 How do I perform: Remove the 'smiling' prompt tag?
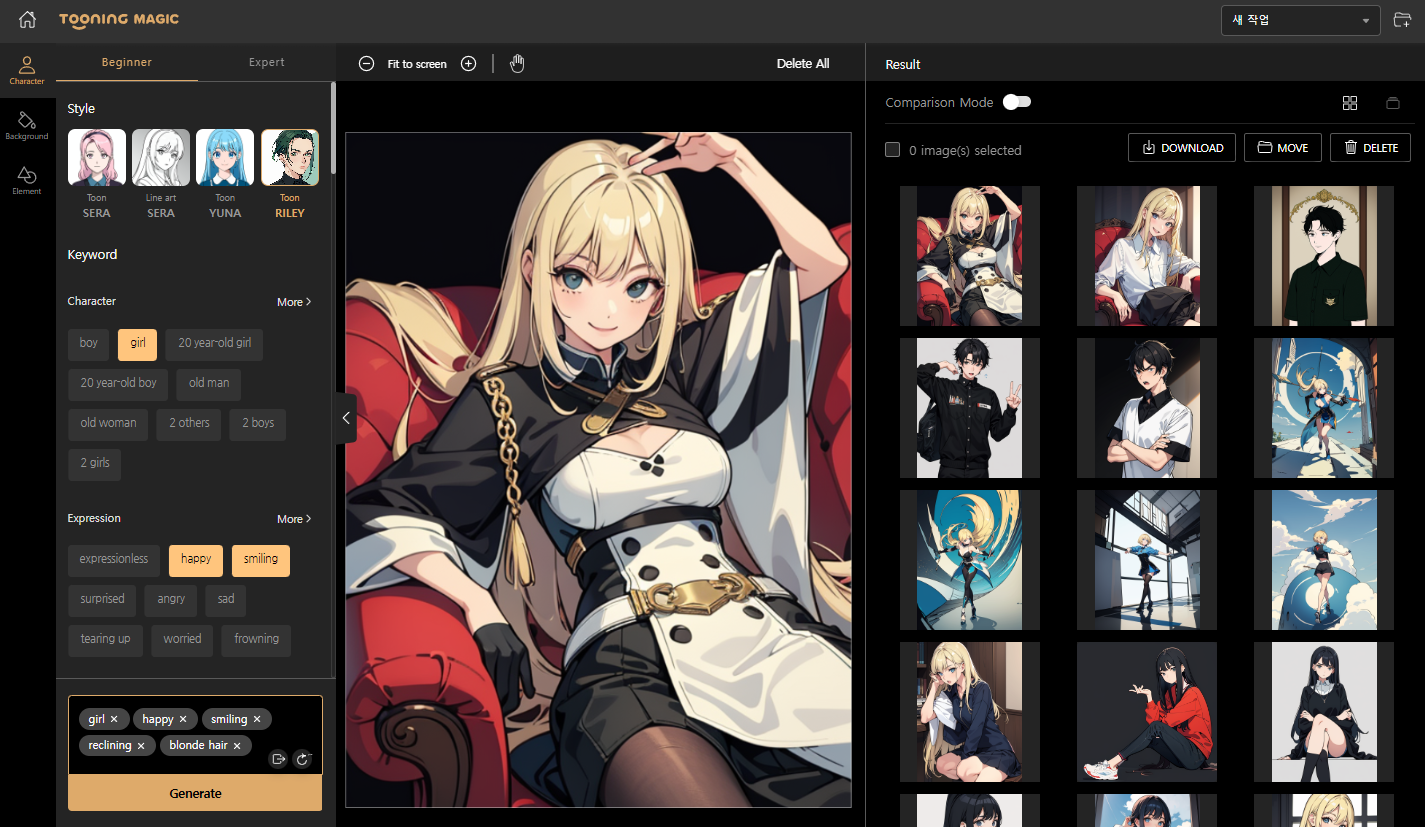click(x=257, y=719)
